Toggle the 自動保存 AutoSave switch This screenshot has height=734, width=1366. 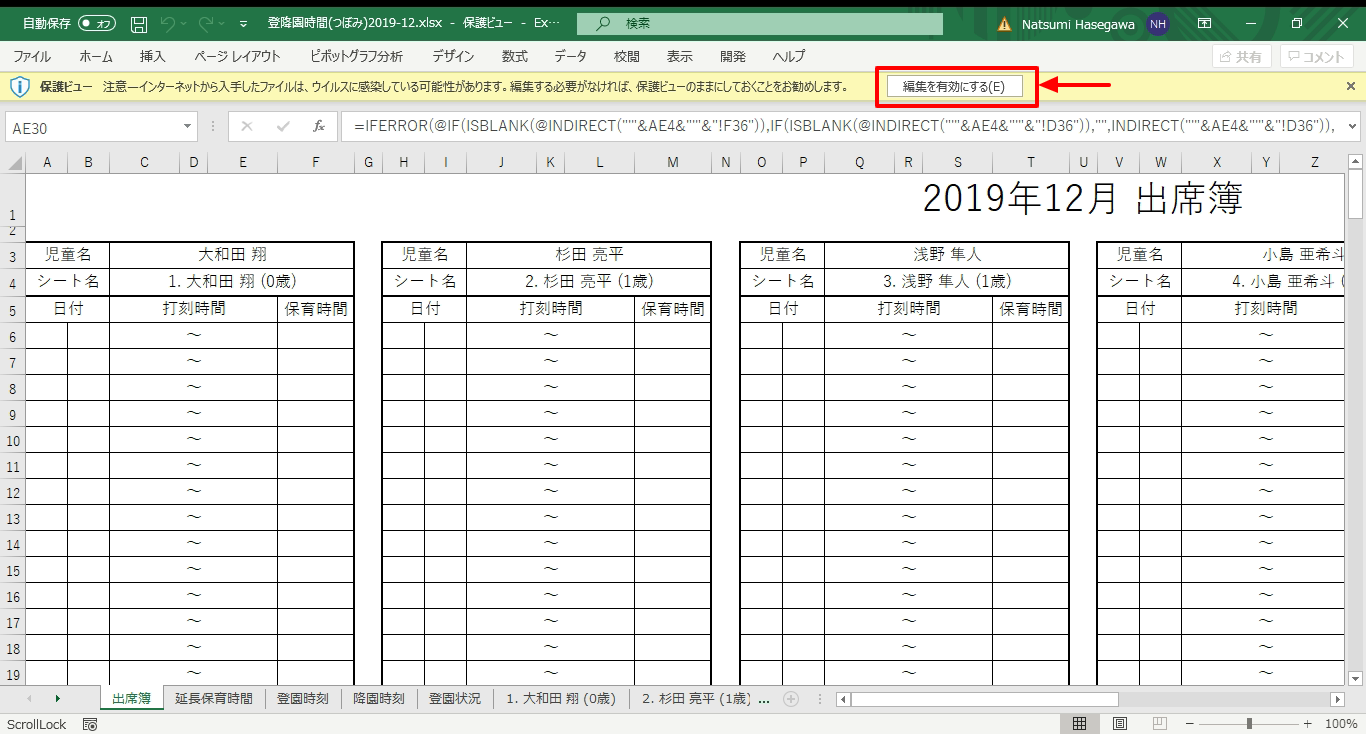point(97,24)
